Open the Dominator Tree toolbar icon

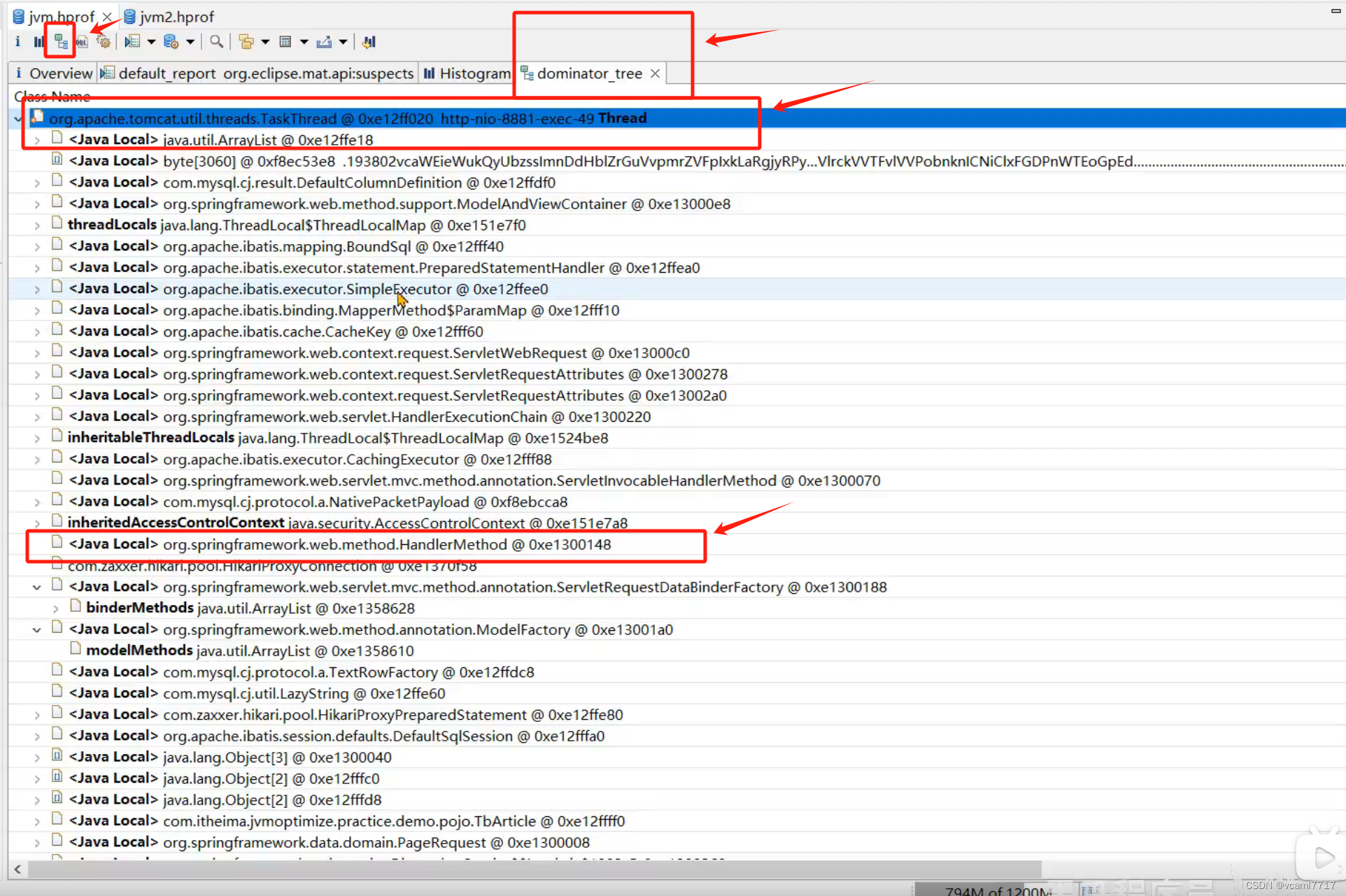pos(61,42)
